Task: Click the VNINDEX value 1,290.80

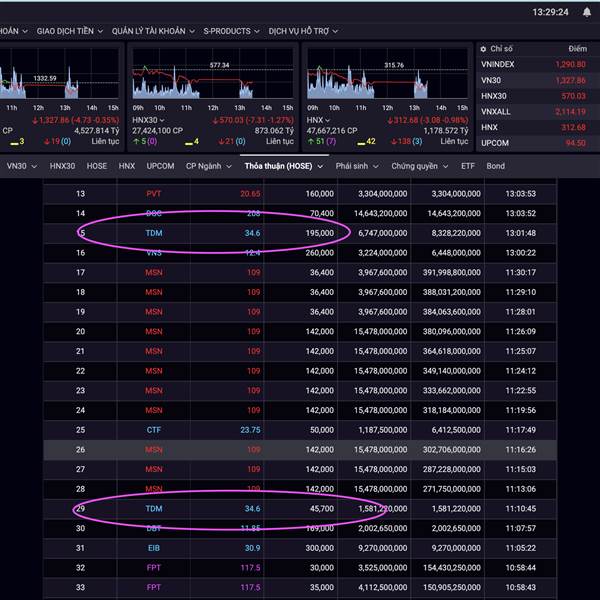Action: point(571,64)
